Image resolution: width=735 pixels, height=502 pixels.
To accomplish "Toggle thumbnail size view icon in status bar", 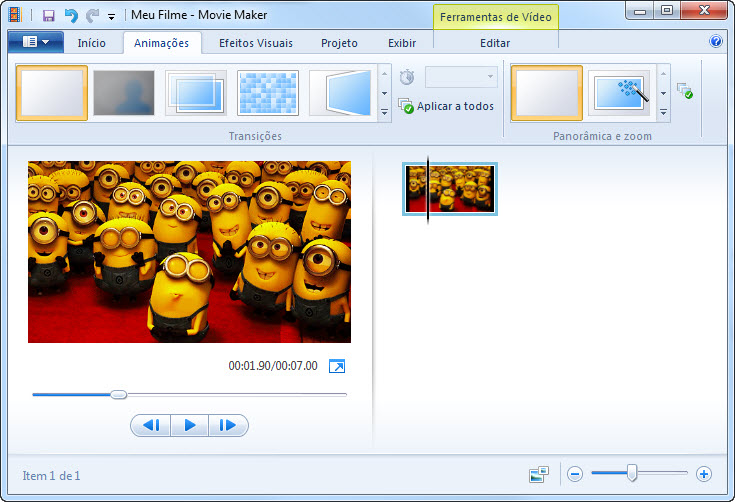I will tap(540, 474).
